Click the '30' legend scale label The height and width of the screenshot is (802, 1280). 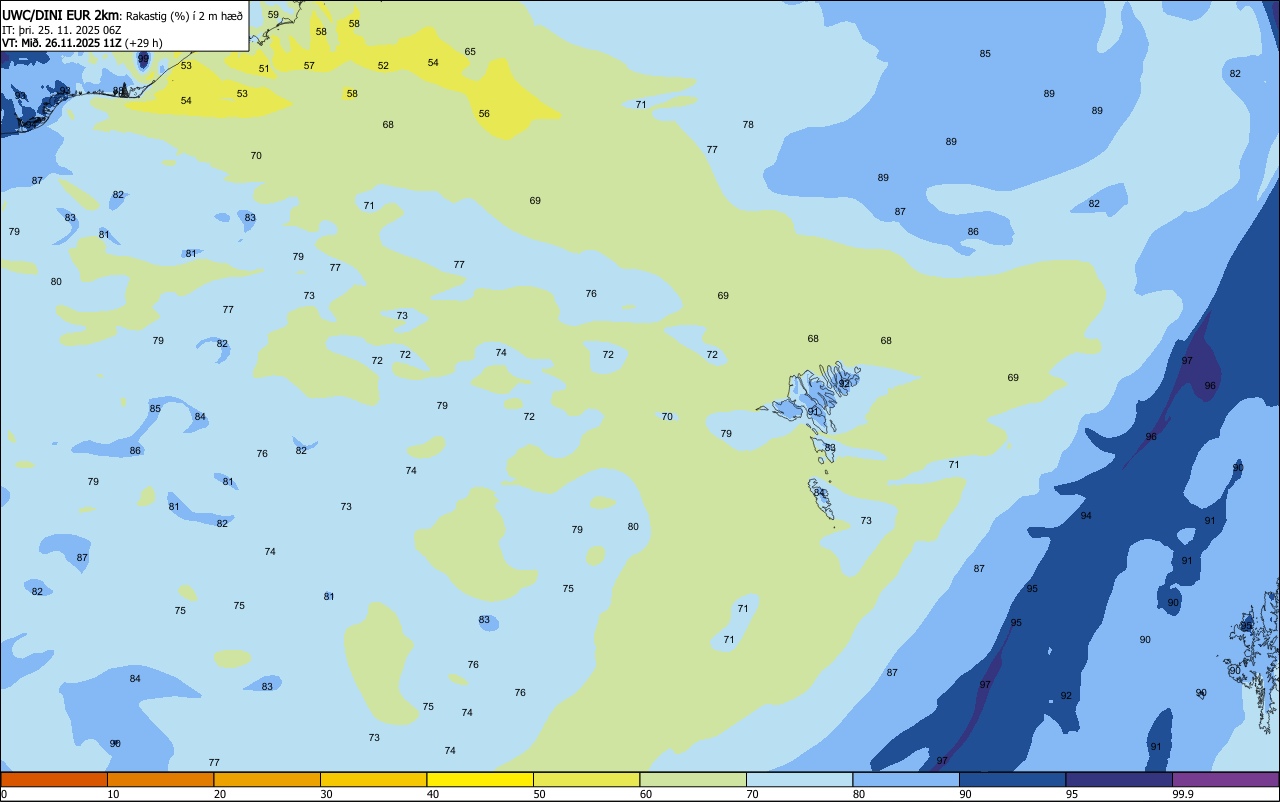327,794
